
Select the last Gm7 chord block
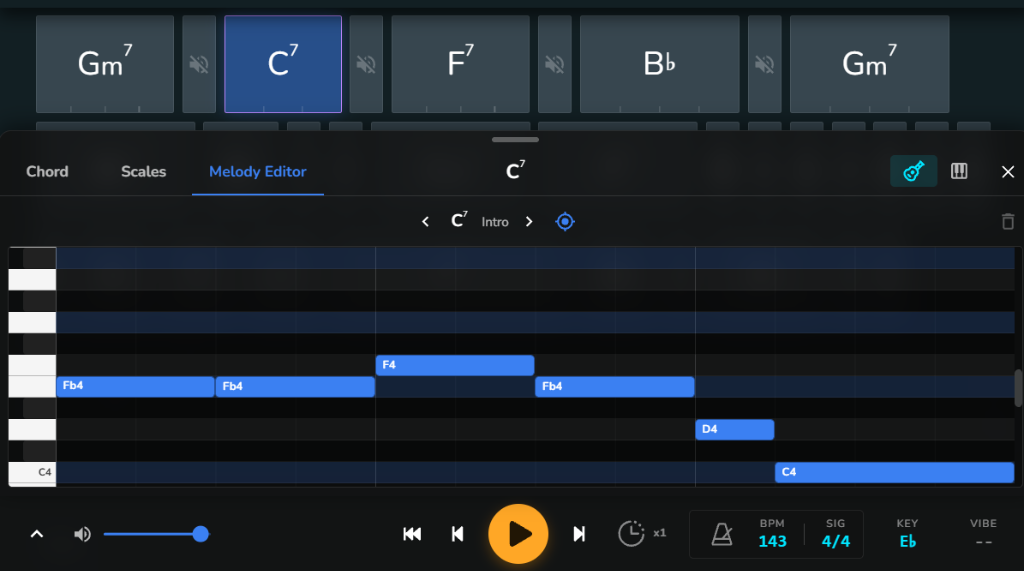coord(869,64)
